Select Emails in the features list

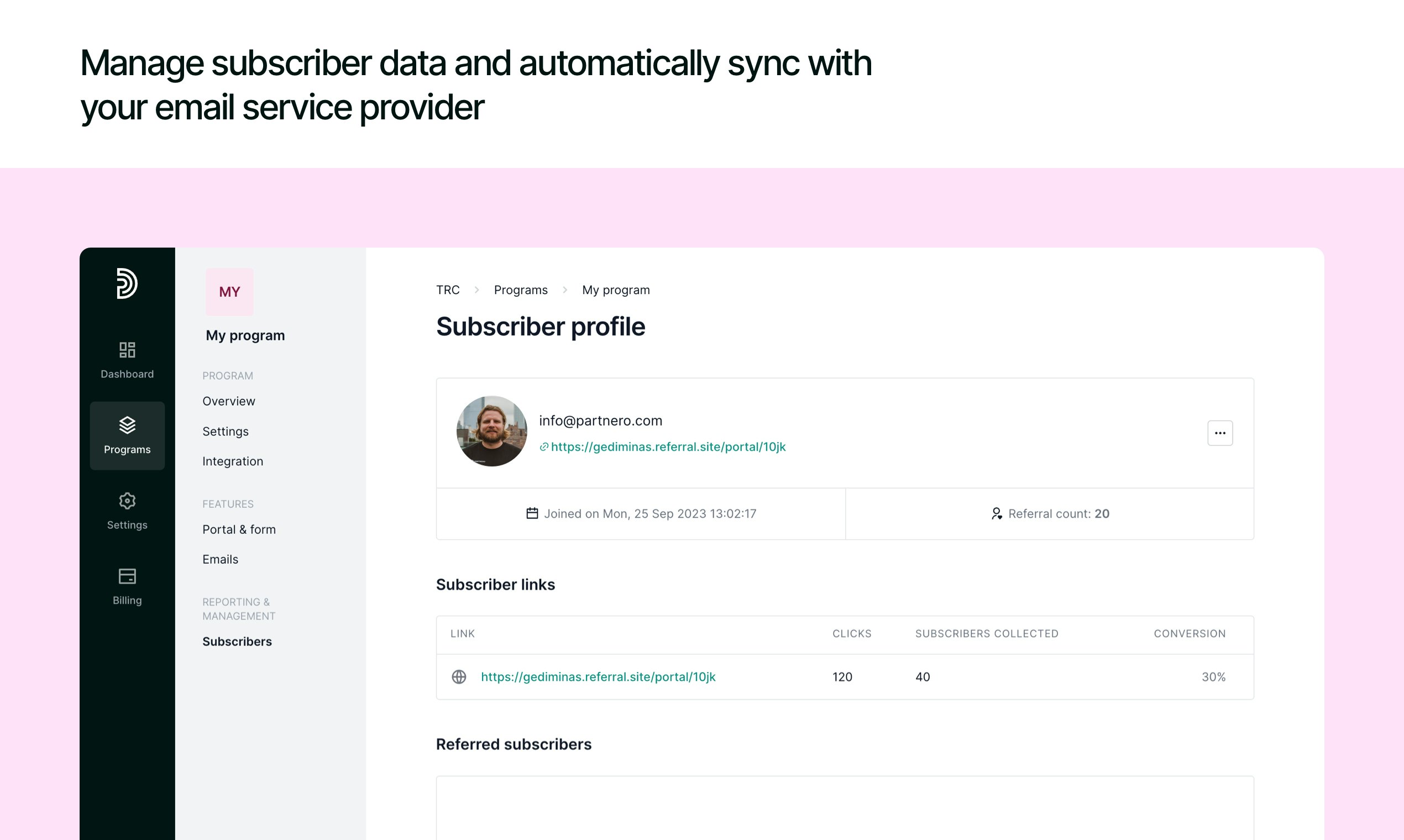[220, 559]
